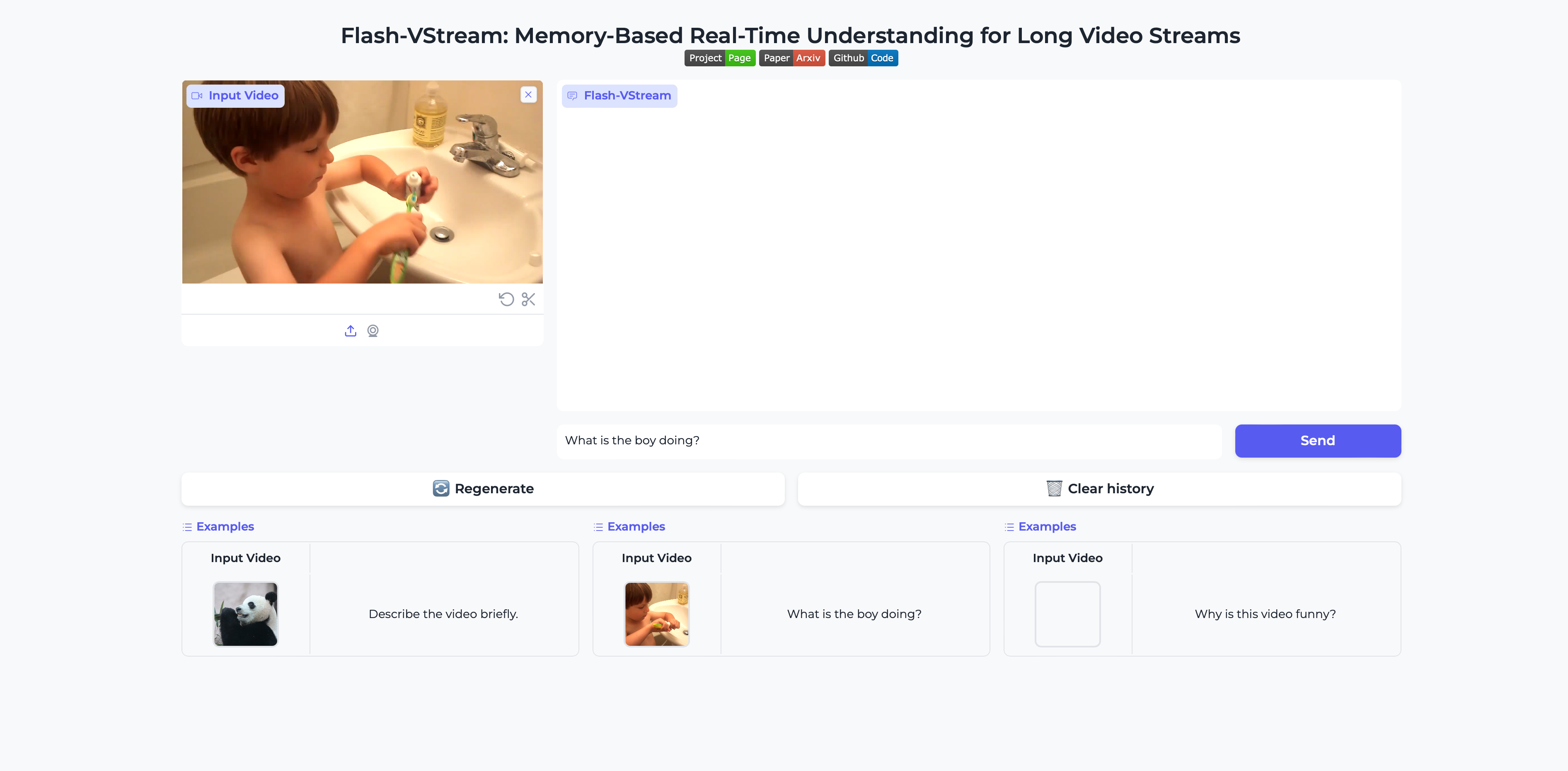Click the scissors trim video icon

pos(528,299)
